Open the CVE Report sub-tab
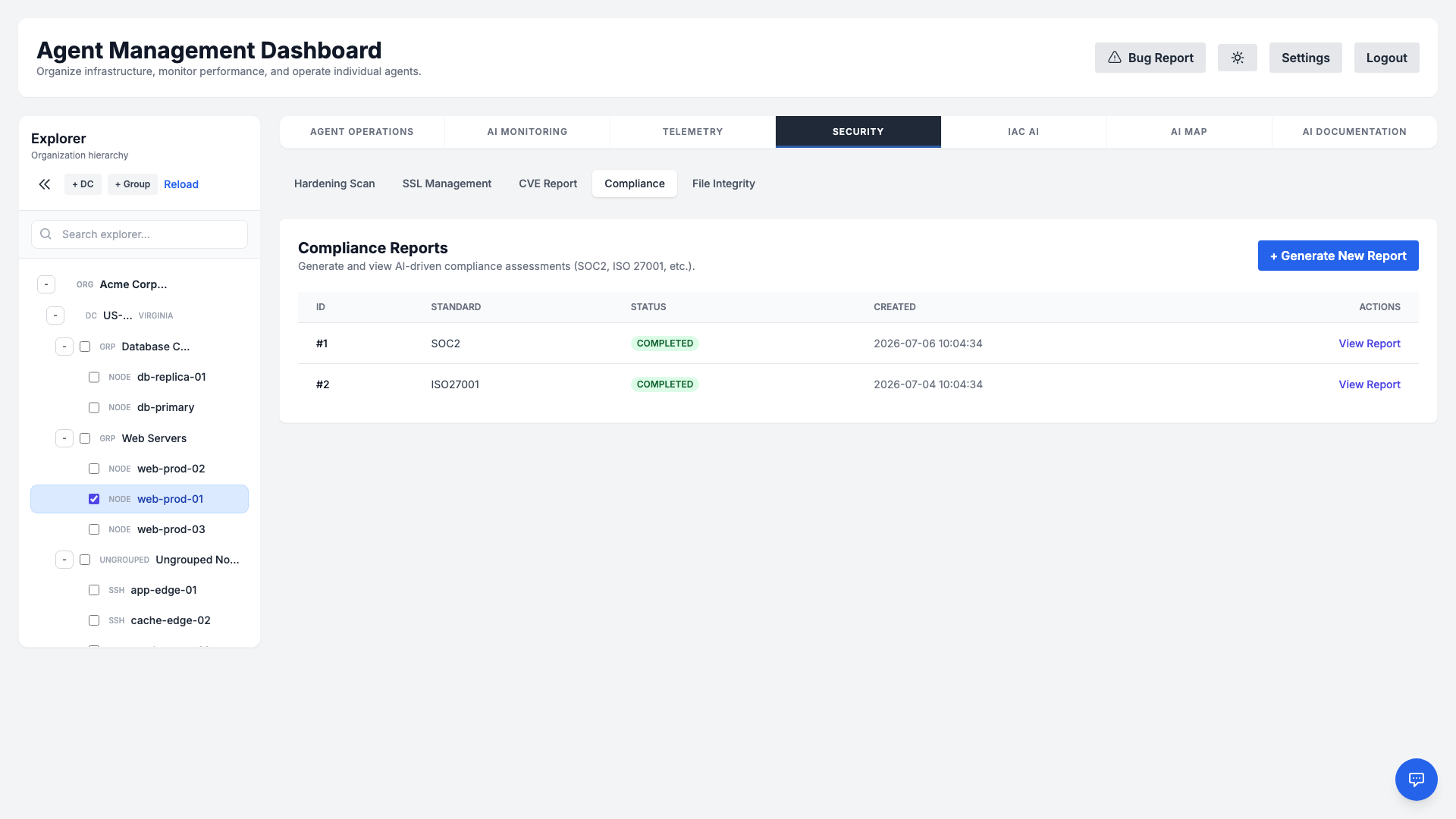Viewport: 1456px width, 819px height. [x=548, y=184]
